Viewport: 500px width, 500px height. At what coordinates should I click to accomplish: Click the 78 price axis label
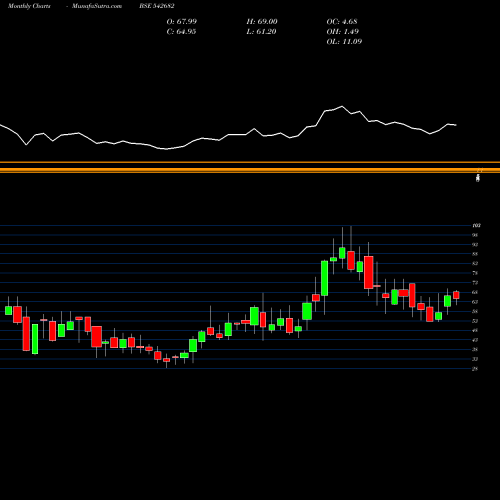tap(475, 273)
